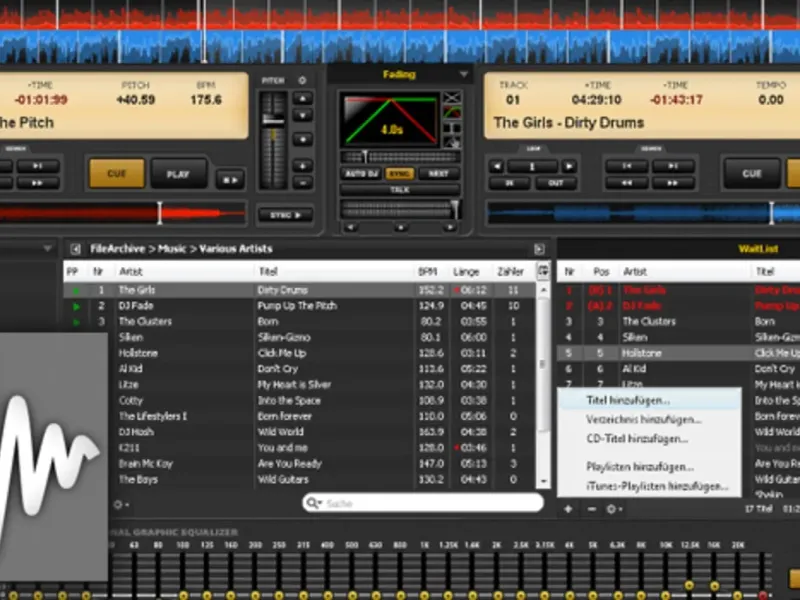This screenshot has height=600, width=800.
Task: Set loop IN point on right deck
Action: pyautogui.click(x=510, y=183)
